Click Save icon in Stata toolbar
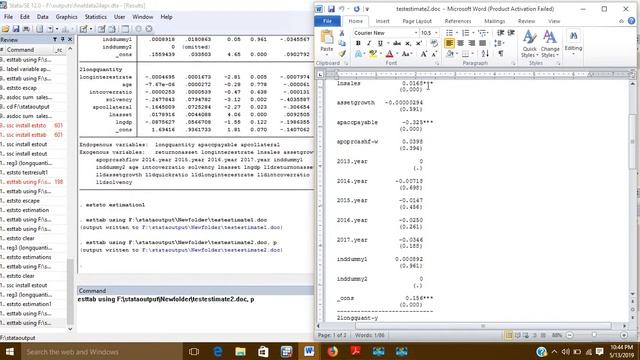 coord(16,29)
